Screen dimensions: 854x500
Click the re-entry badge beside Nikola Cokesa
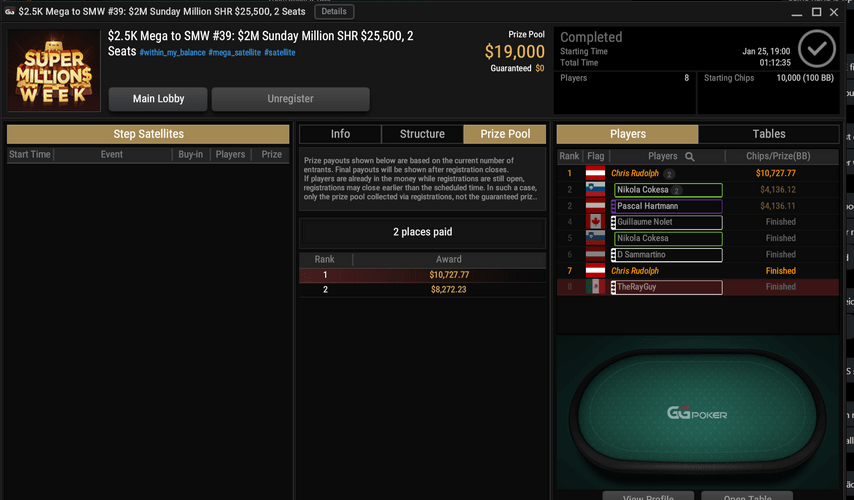tap(676, 190)
